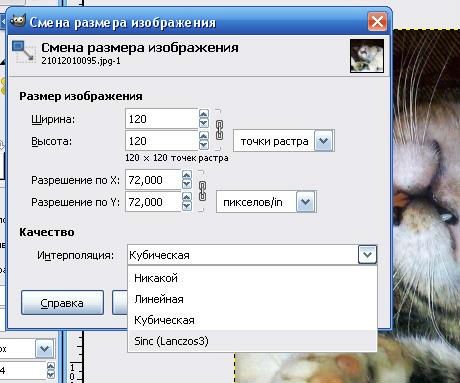
Task: Click the Справка help button
Action: (x=62, y=303)
